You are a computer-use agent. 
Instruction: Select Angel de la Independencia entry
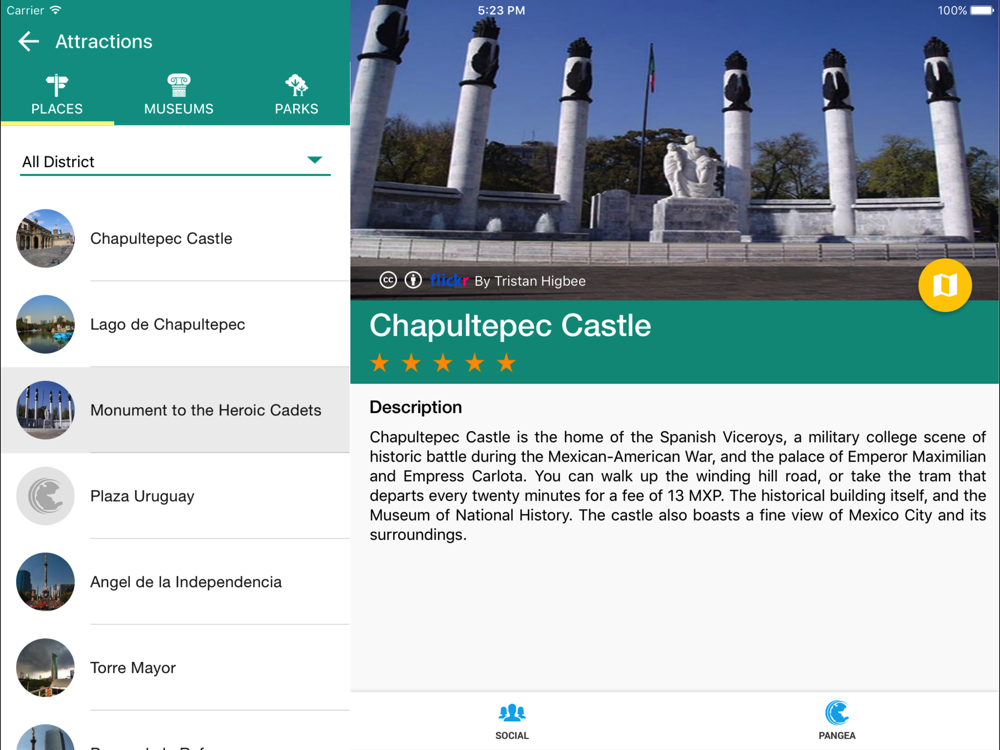175,582
